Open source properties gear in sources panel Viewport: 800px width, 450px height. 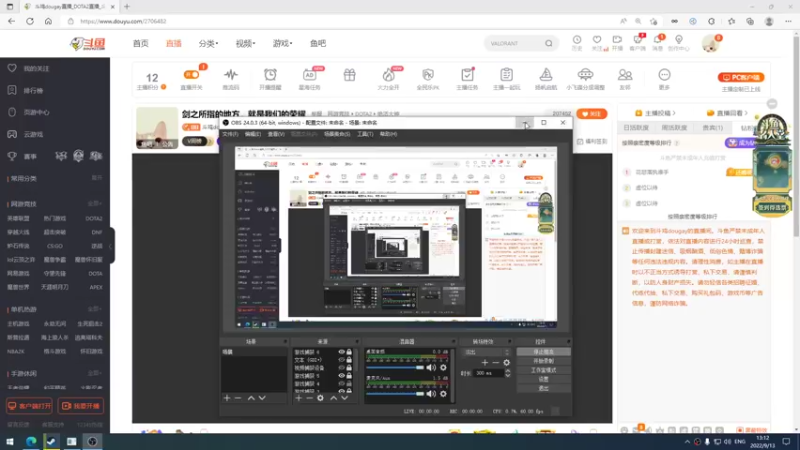click(320, 398)
